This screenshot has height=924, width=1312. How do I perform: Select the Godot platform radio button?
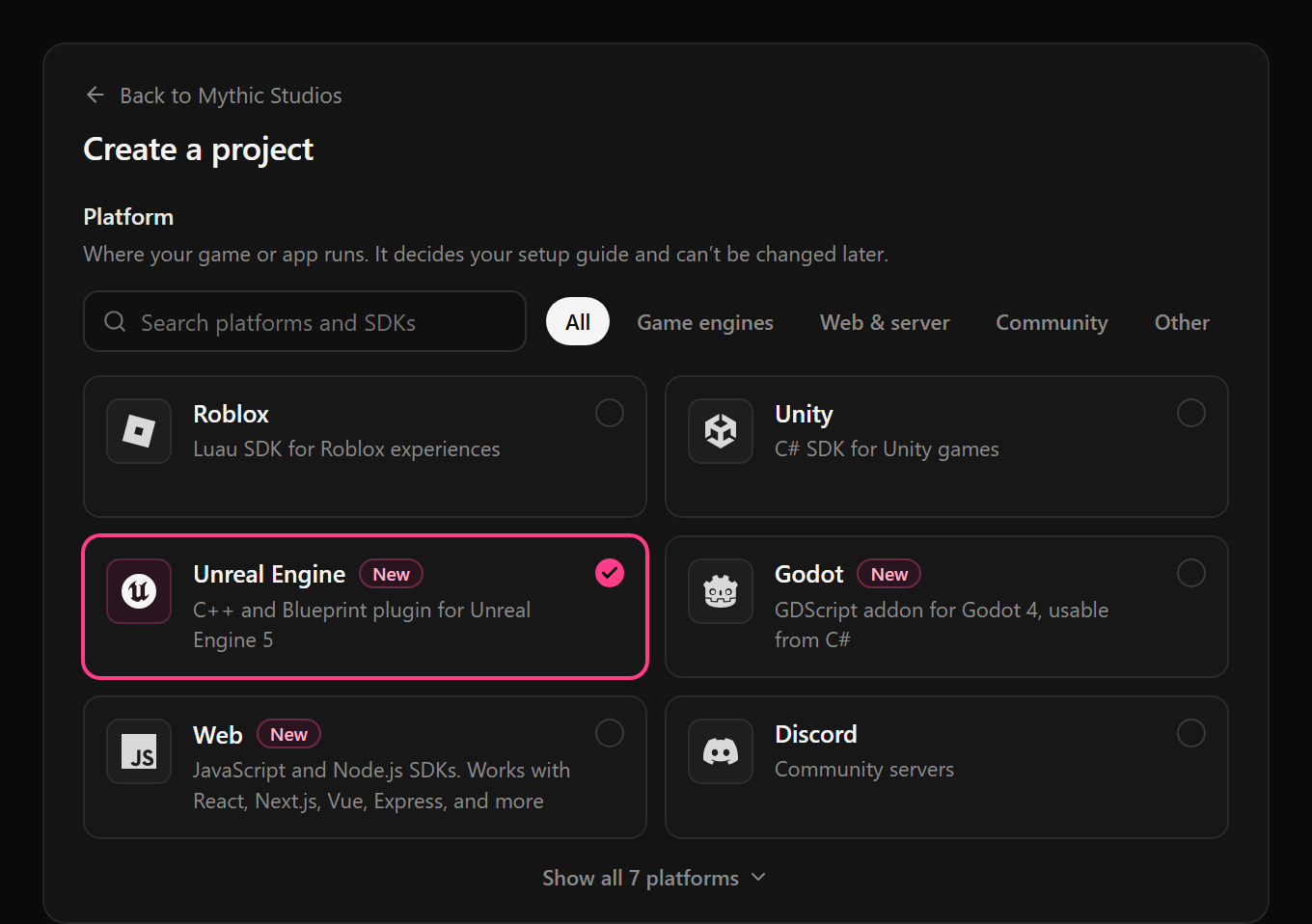[x=1191, y=573]
